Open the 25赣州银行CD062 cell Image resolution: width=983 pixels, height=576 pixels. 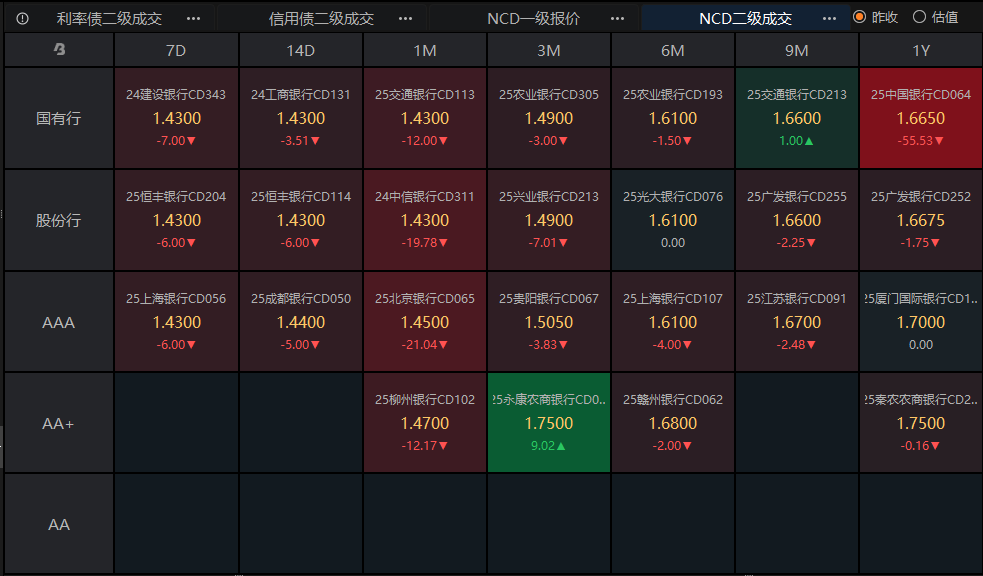[673, 423]
